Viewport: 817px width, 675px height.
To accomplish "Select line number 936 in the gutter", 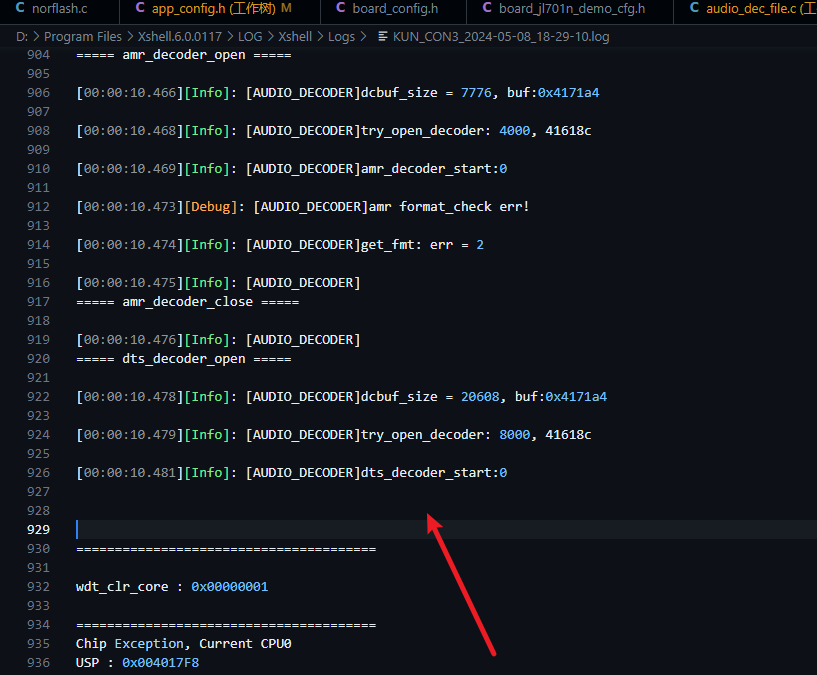I will [39, 662].
